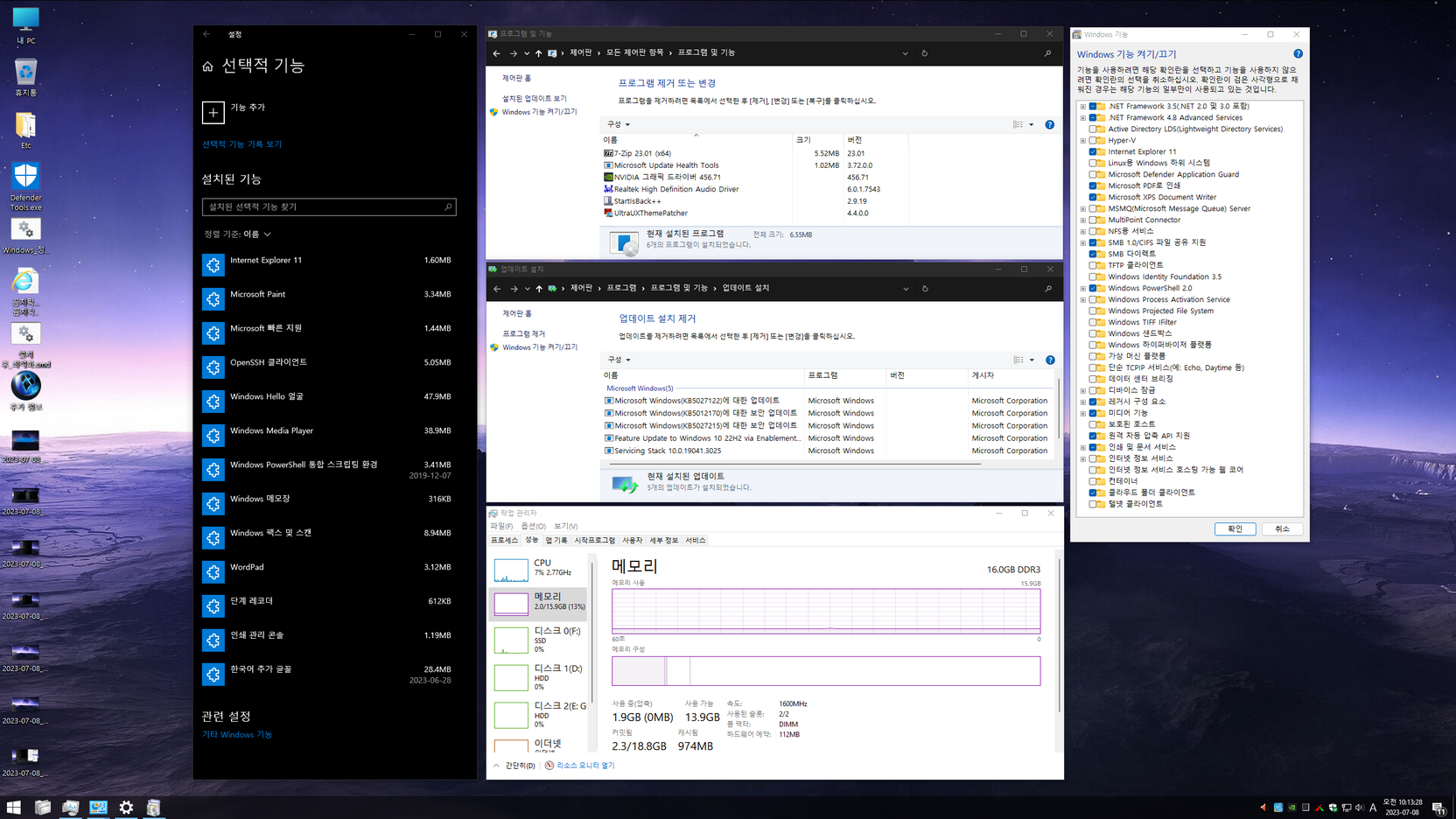Image resolution: width=1456 pixels, height=819 pixels.
Task: Open 구성 dropdown in 프로그램 및 기능 toolbar
Action: coord(618,124)
